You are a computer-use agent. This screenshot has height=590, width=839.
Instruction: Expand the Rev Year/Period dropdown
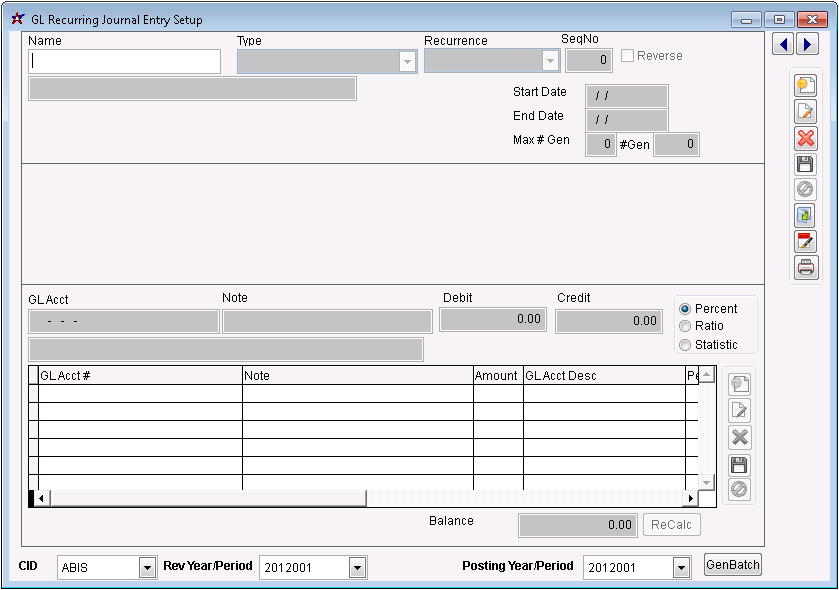point(357,568)
